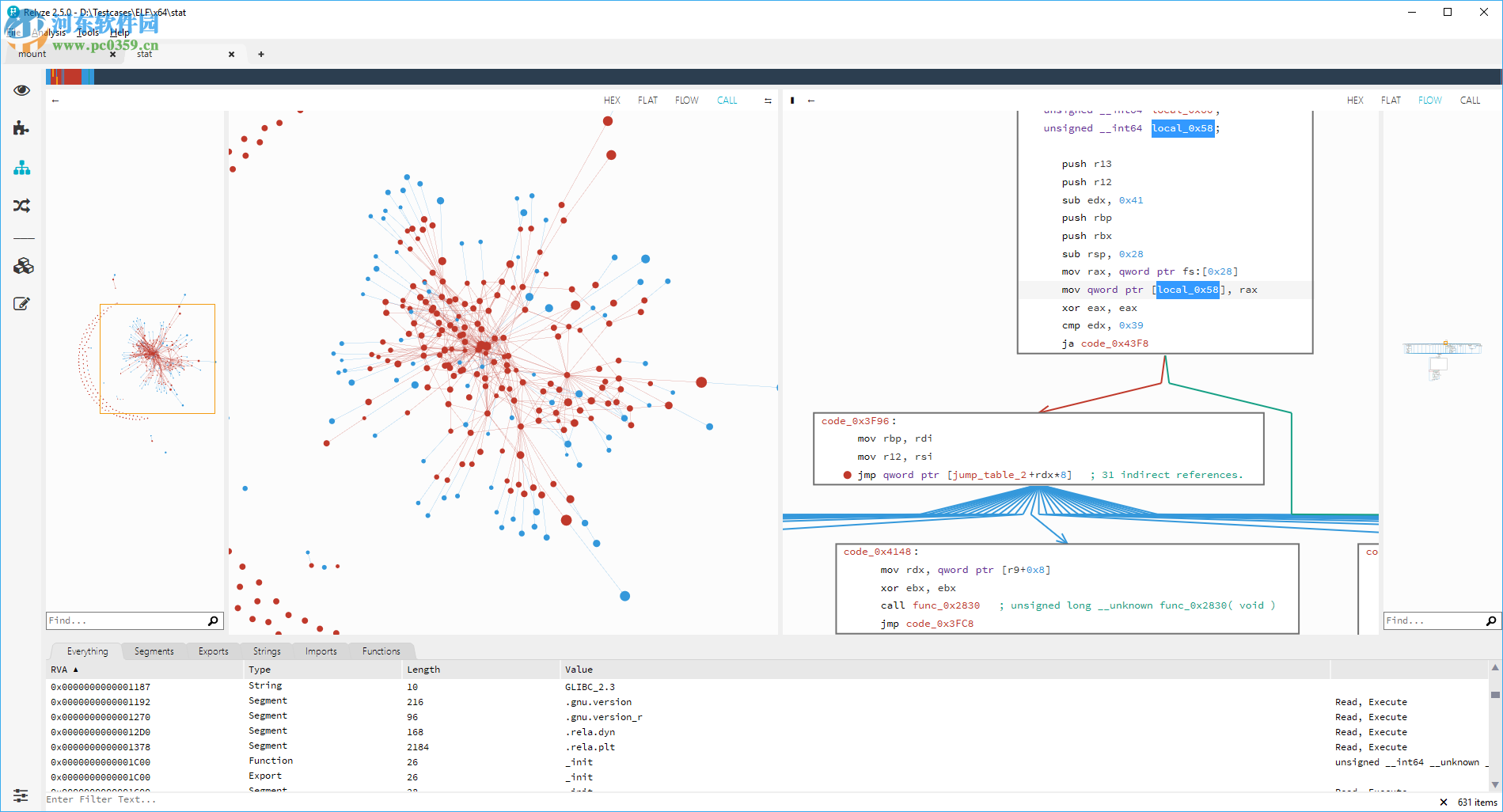Image resolution: width=1503 pixels, height=812 pixels.
Task: Open the Everything tab
Action: pyautogui.click(x=87, y=651)
